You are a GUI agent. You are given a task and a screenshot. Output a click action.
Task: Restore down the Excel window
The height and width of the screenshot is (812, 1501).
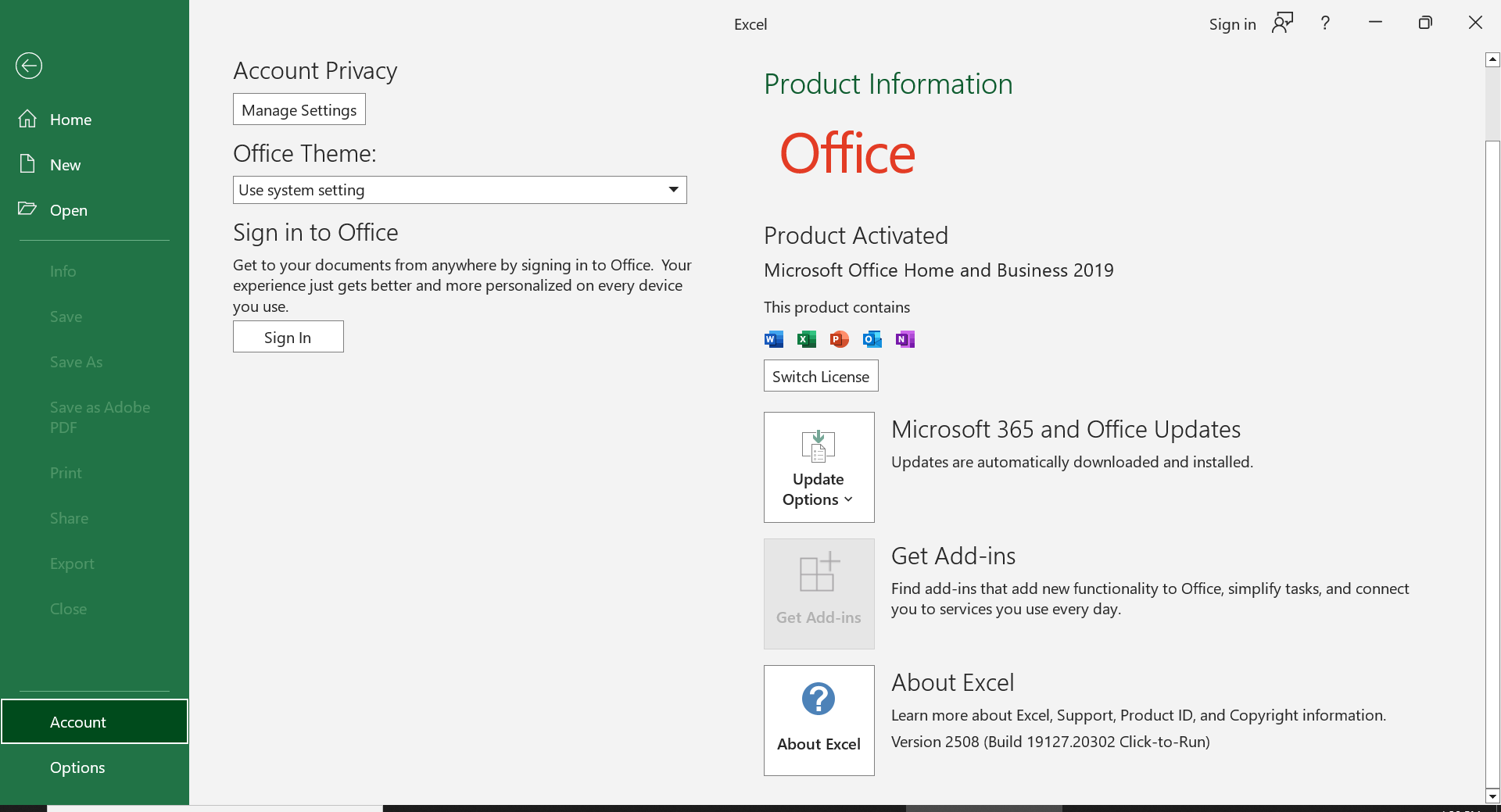(x=1425, y=23)
